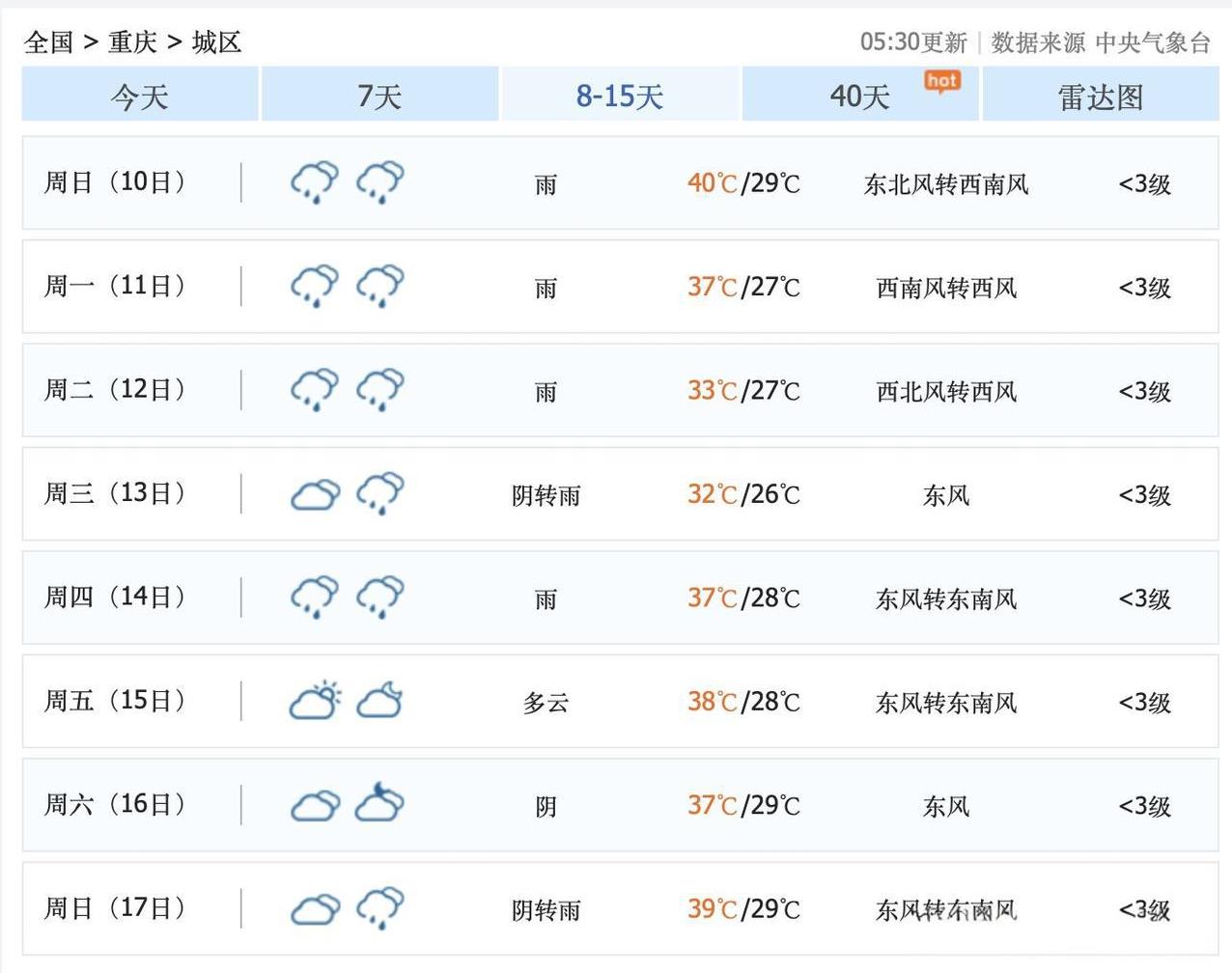The width and height of the screenshot is (1232, 973).
Task: Click the 重庆 breadcrumb link
Action: [132, 42]
